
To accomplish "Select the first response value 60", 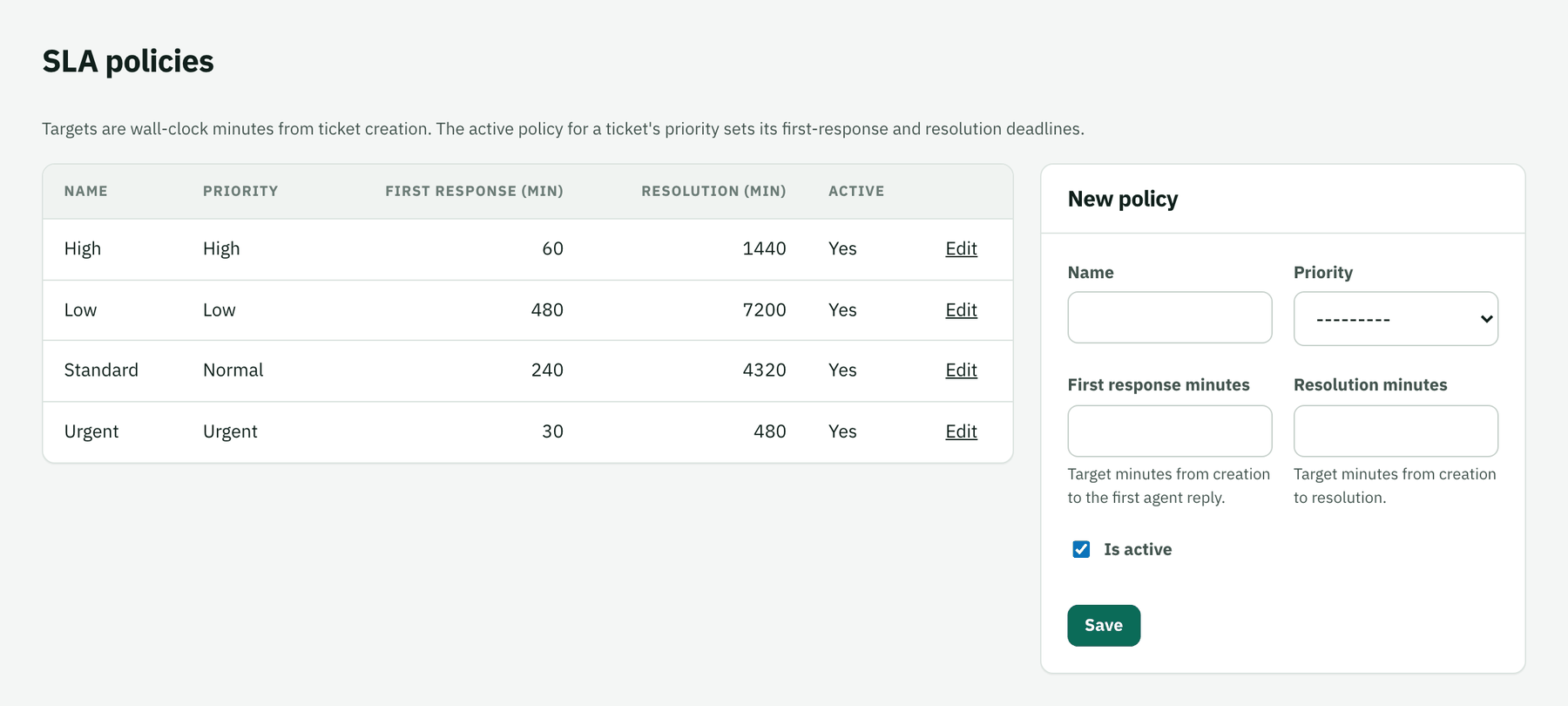I will pyautogui.click(x=552, y=248).
